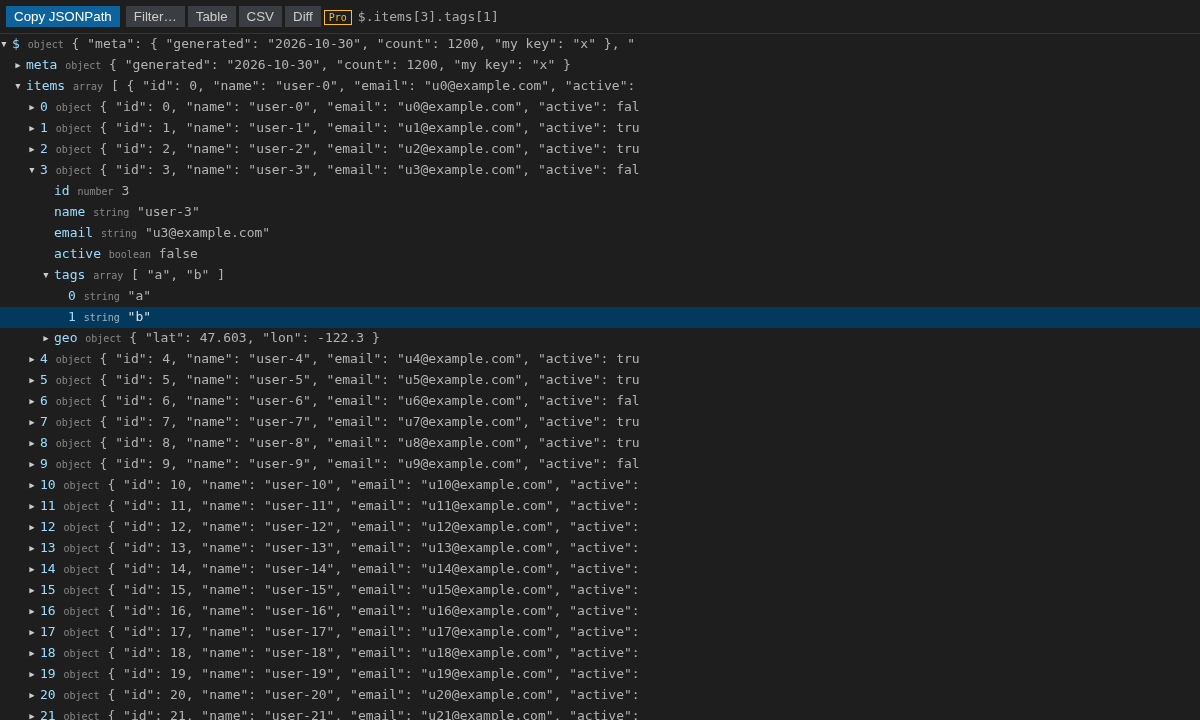Click the "items" key label
This screenshot has height=720, width=1200.
coord(45,86)
